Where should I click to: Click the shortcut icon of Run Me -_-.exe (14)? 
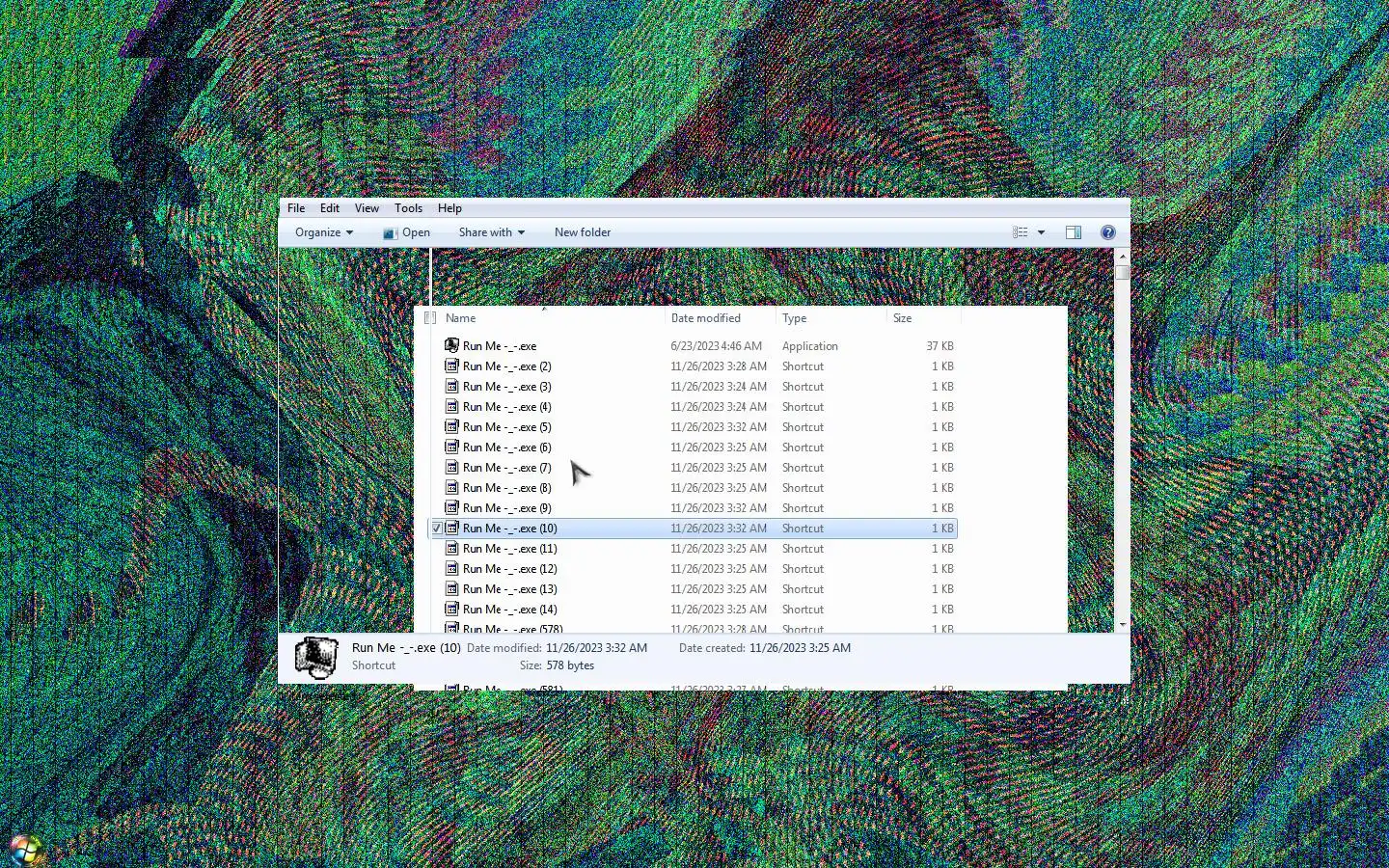click(x=451, y=609)
